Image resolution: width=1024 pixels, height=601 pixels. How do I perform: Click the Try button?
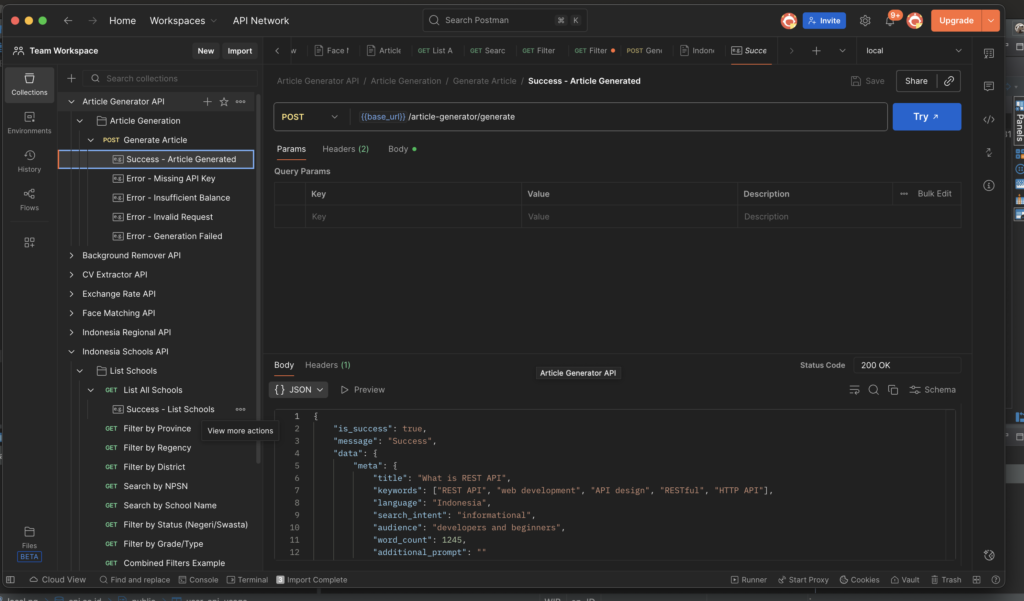[x=925, y=116]
